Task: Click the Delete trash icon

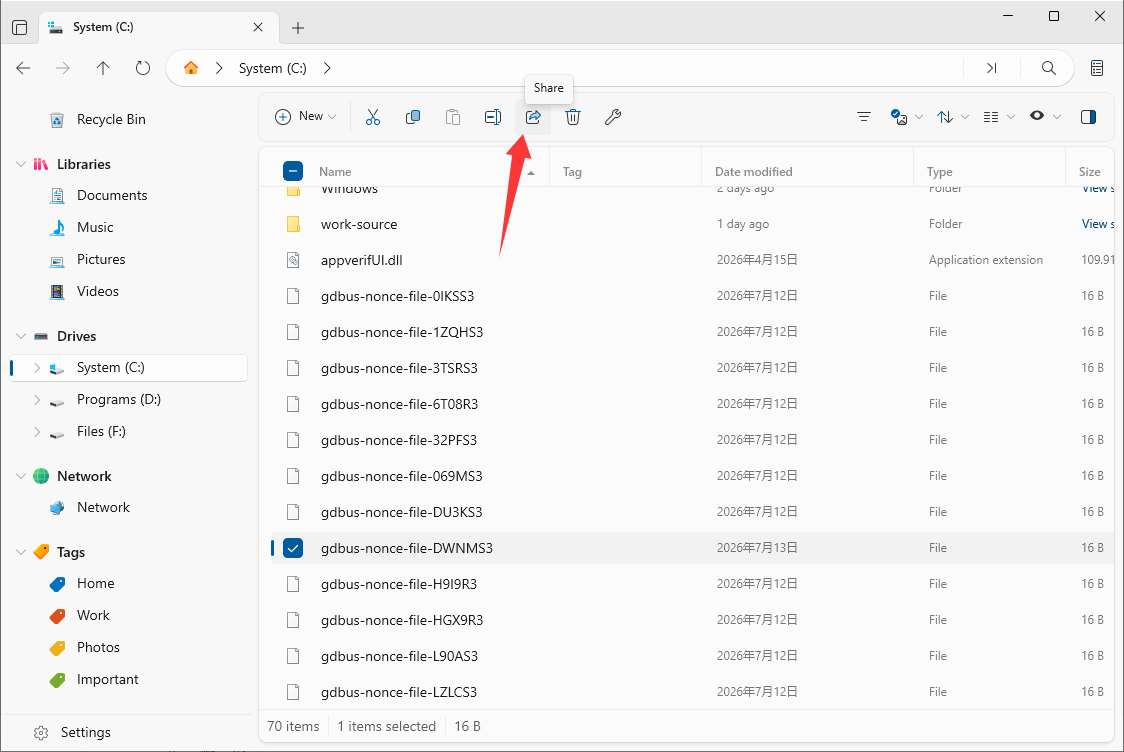Action: click(x=573, y=117)
